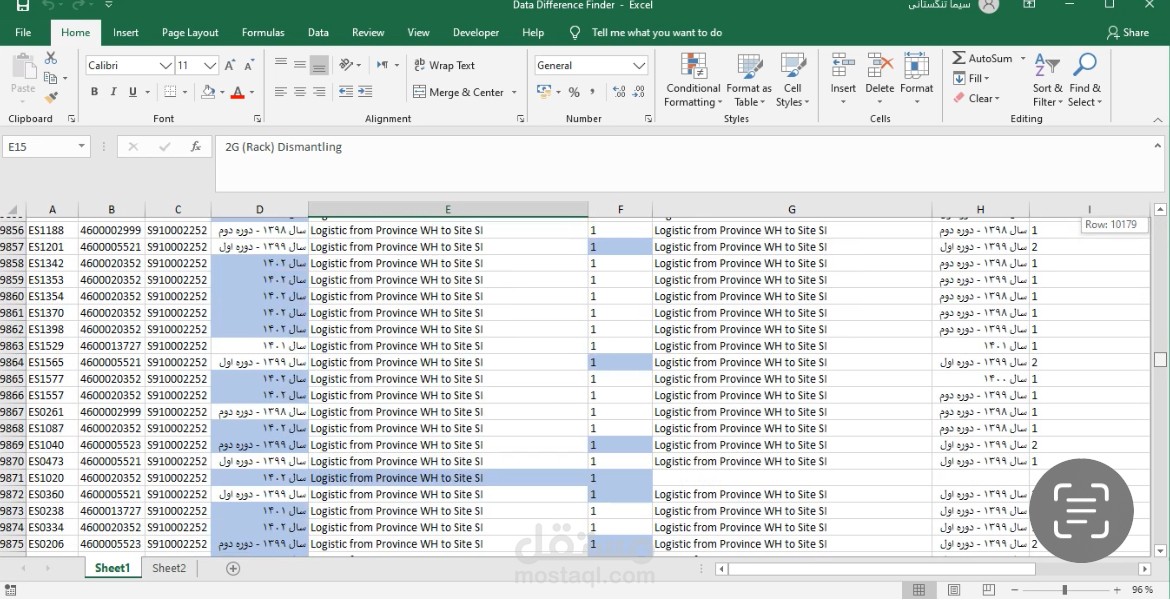This screenshot has width=1170, height=600.
Task: Click the Share button
Action: (x=1127, y=33)
